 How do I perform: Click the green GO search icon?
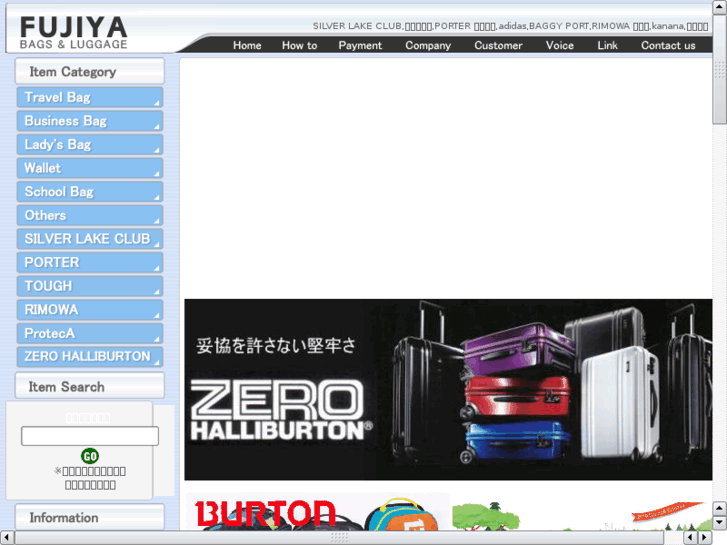(90, 456)
